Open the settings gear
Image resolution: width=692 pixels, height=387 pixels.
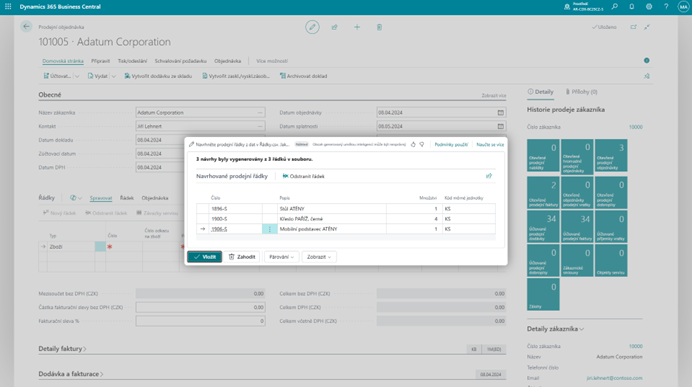pyautogui.click(x=649, y=7)
